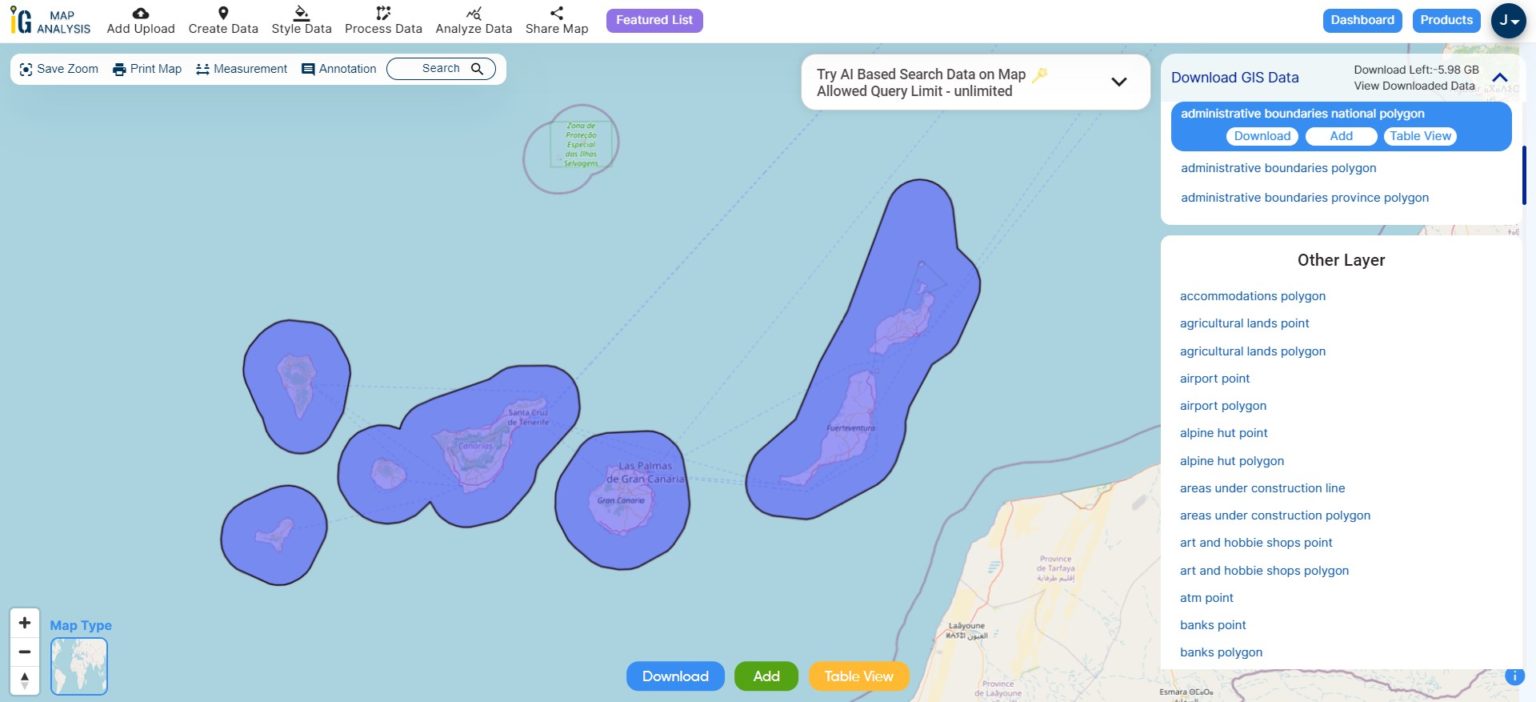
Task: Go to the Dashboard
Action: tap(1362, 20)
